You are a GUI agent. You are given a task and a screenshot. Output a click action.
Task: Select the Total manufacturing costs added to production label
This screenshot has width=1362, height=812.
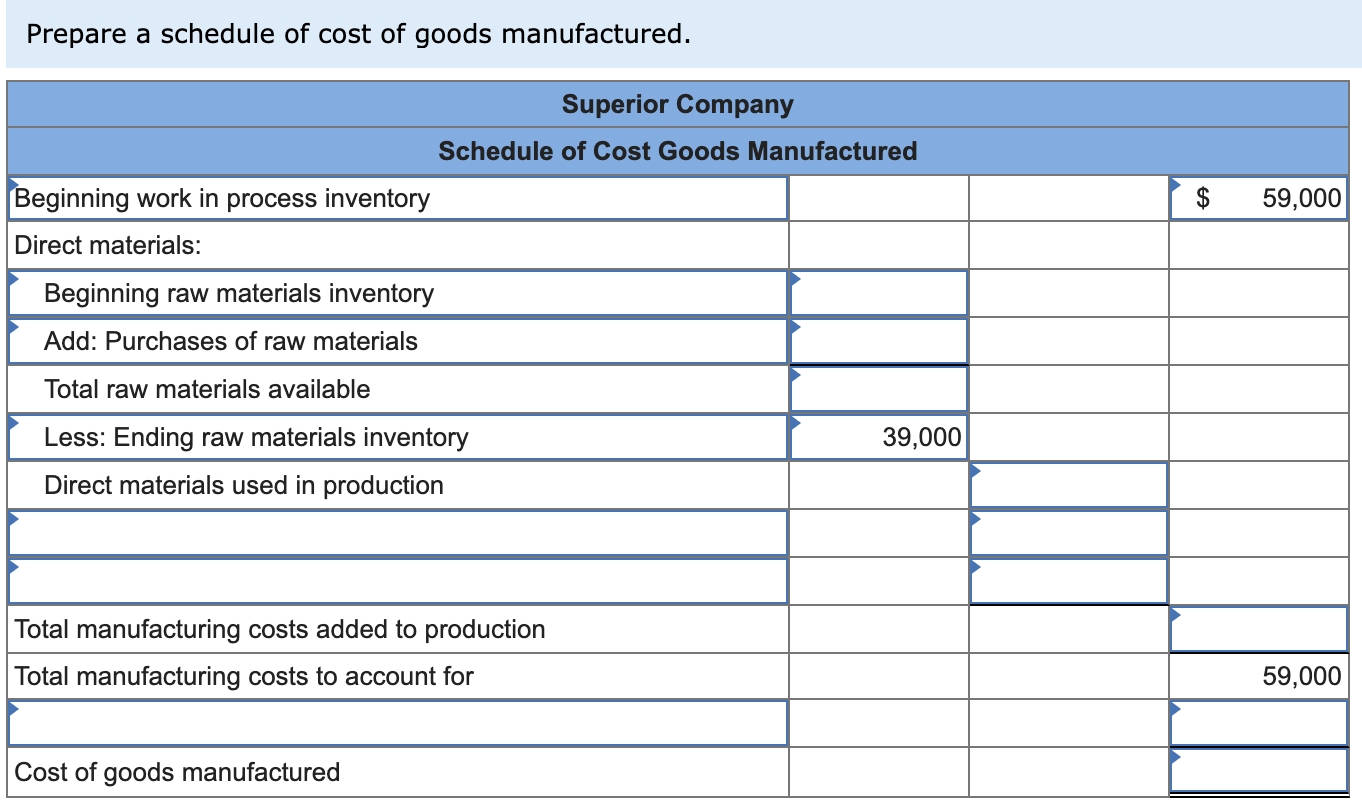(280, 629)
